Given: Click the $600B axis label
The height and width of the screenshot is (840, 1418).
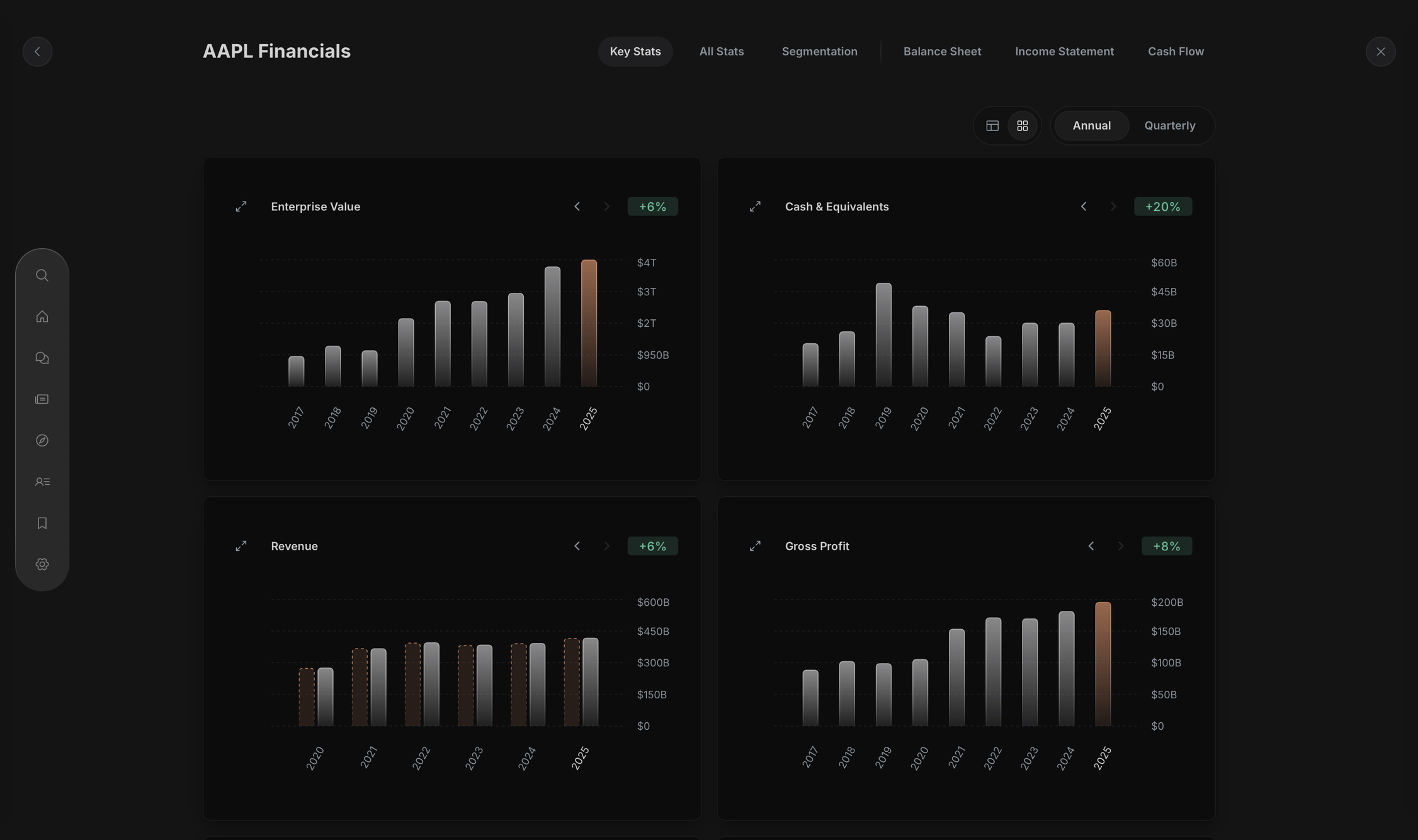Looking at the screenshot, I should pos(653,602).
